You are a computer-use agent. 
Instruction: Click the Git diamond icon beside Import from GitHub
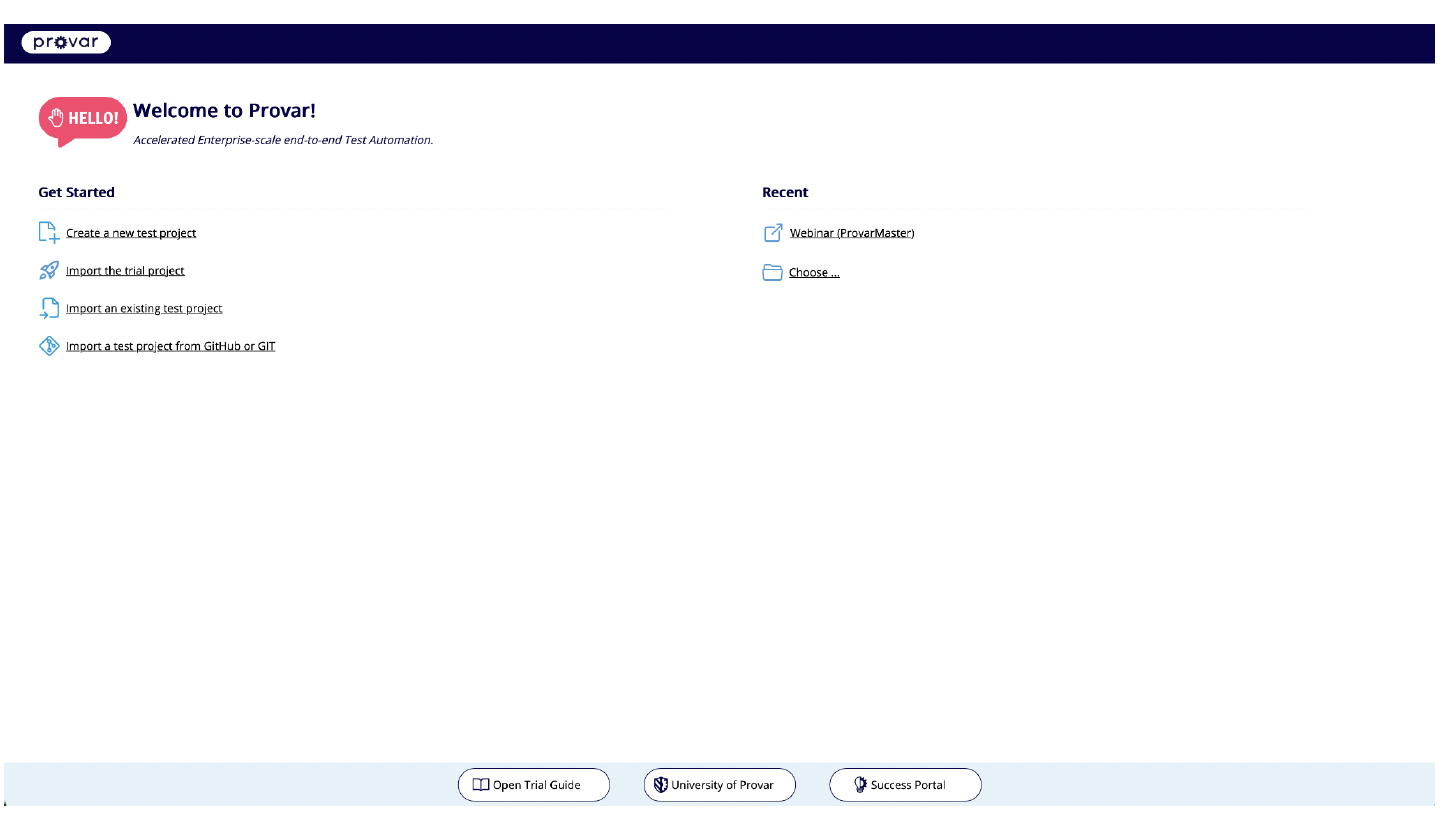coord(49,347)
